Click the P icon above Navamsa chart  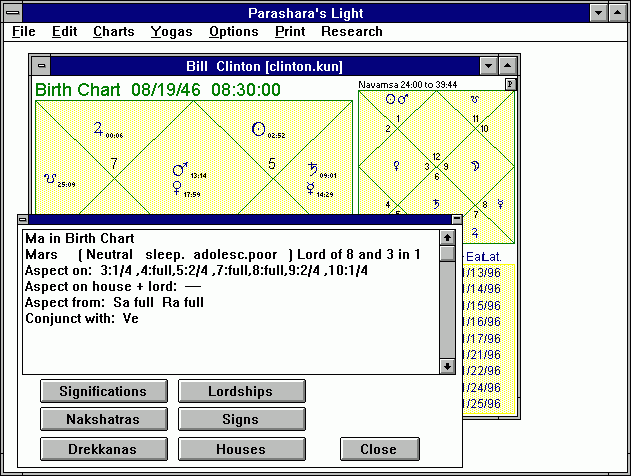pos(510,84)
